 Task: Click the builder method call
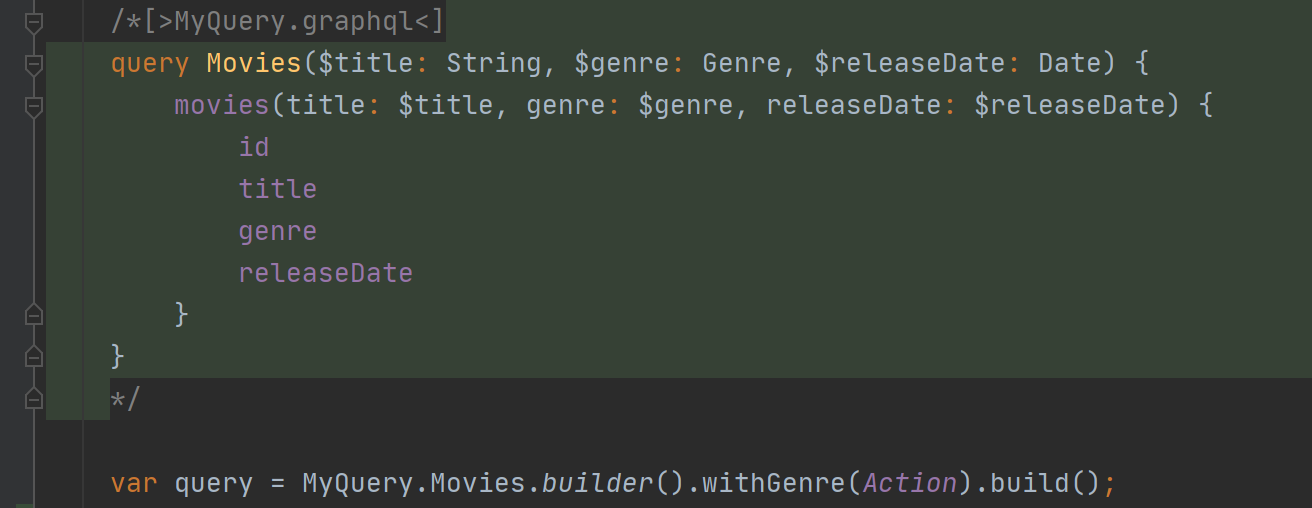pyautogui.click(x=597, y=484)
